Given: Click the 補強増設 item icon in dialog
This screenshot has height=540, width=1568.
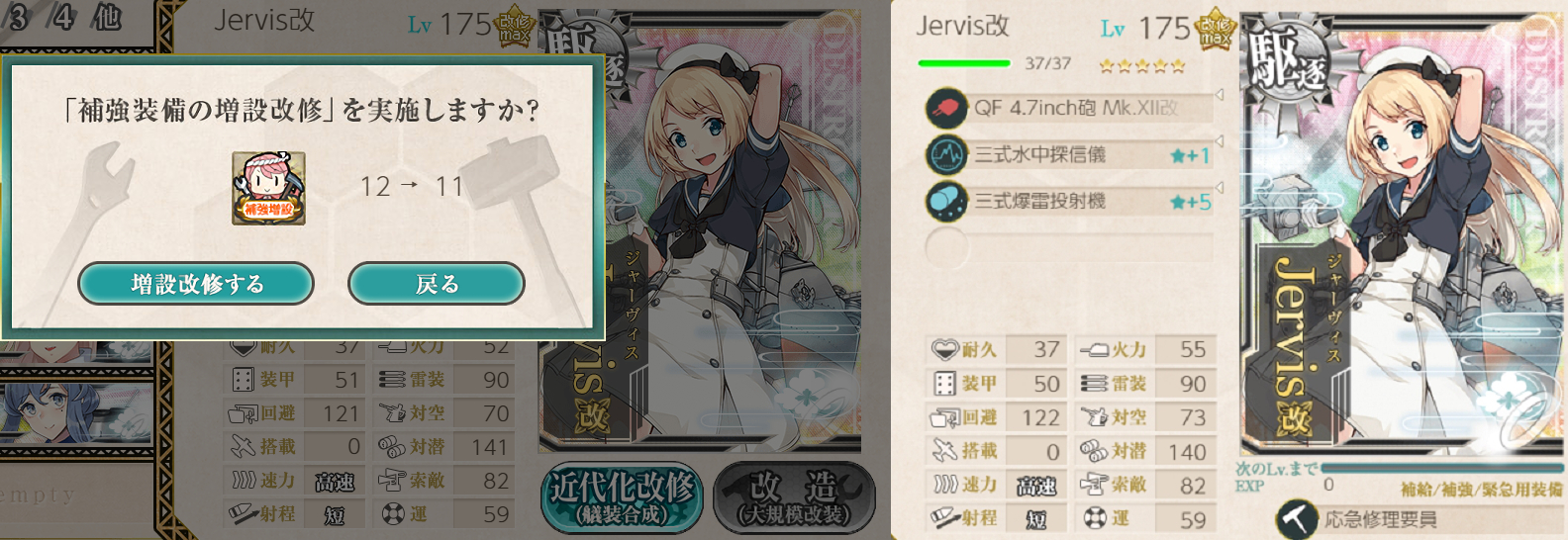Looking at the screenshot, I should point(268,188).
